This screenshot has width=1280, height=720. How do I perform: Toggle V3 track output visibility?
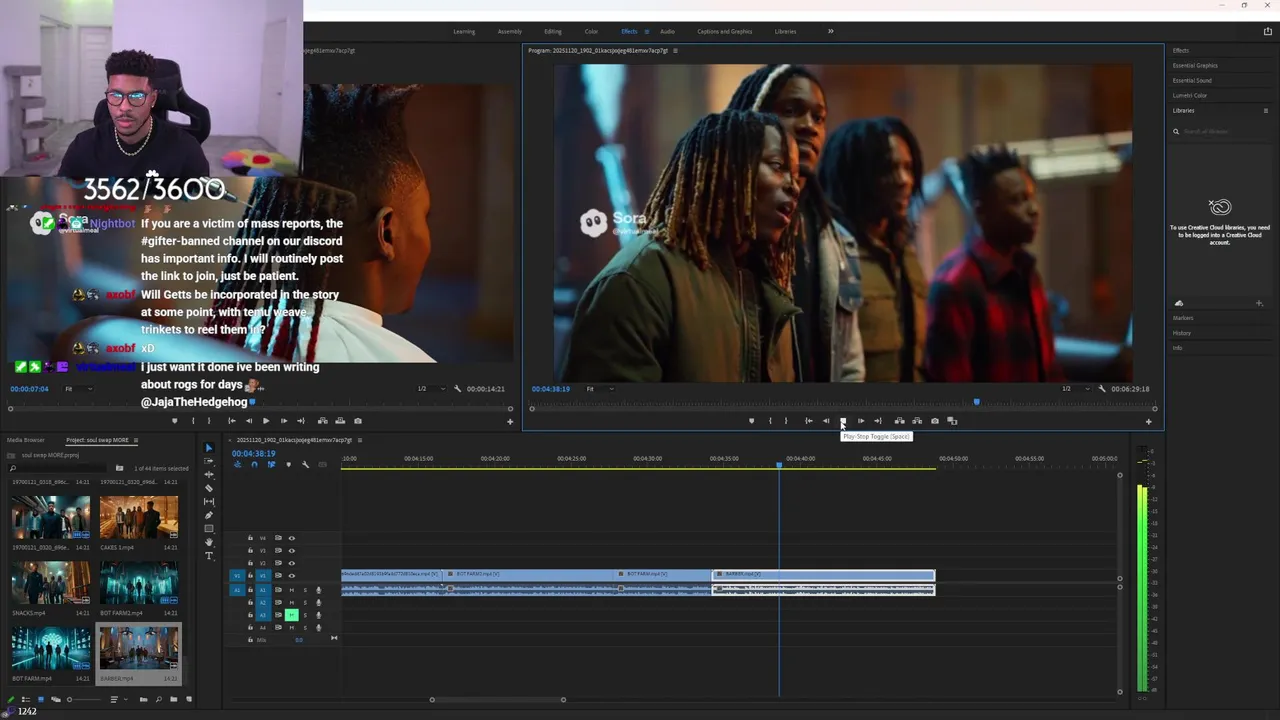[x=292, y=551]
